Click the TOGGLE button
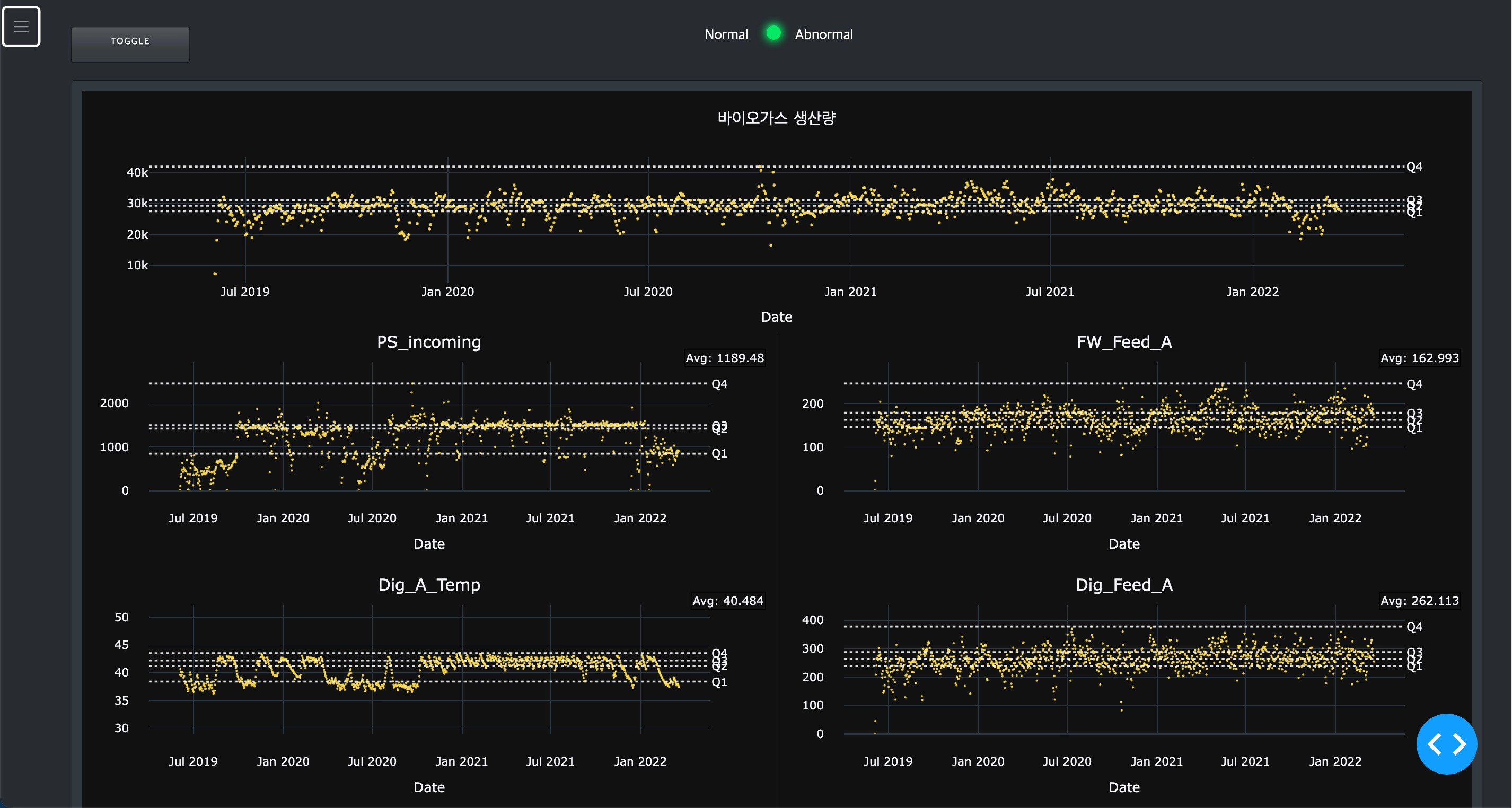The height and width of the screenshot is (808, 1512). [x=130, y=44]
